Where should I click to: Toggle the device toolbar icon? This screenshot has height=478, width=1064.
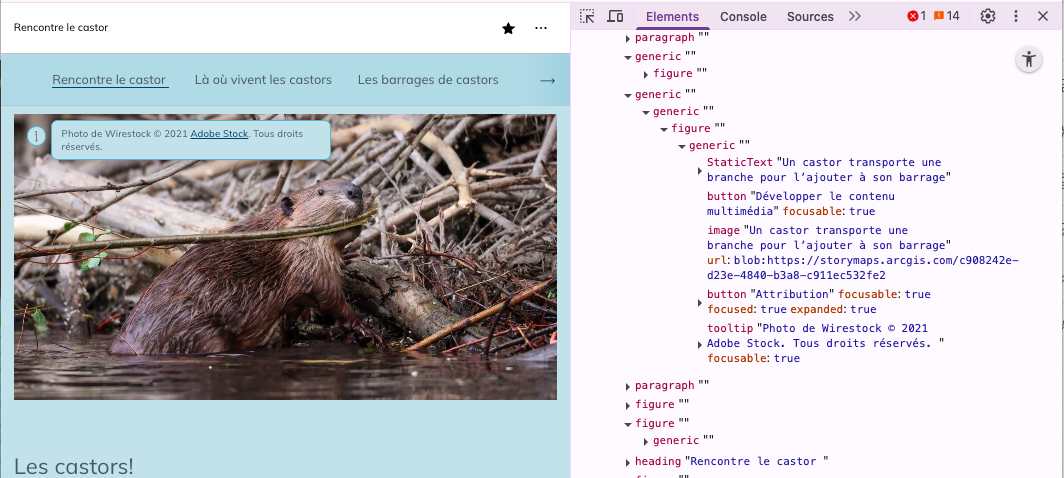point(615,16)
